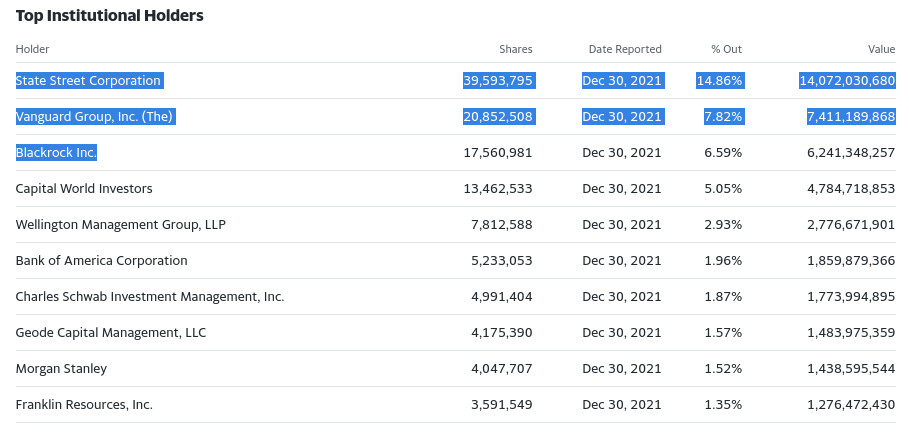Click Wellington Management Group, LLP
Image resolution: width=909 pixels, height=432 pixels.
click(120, 225)
